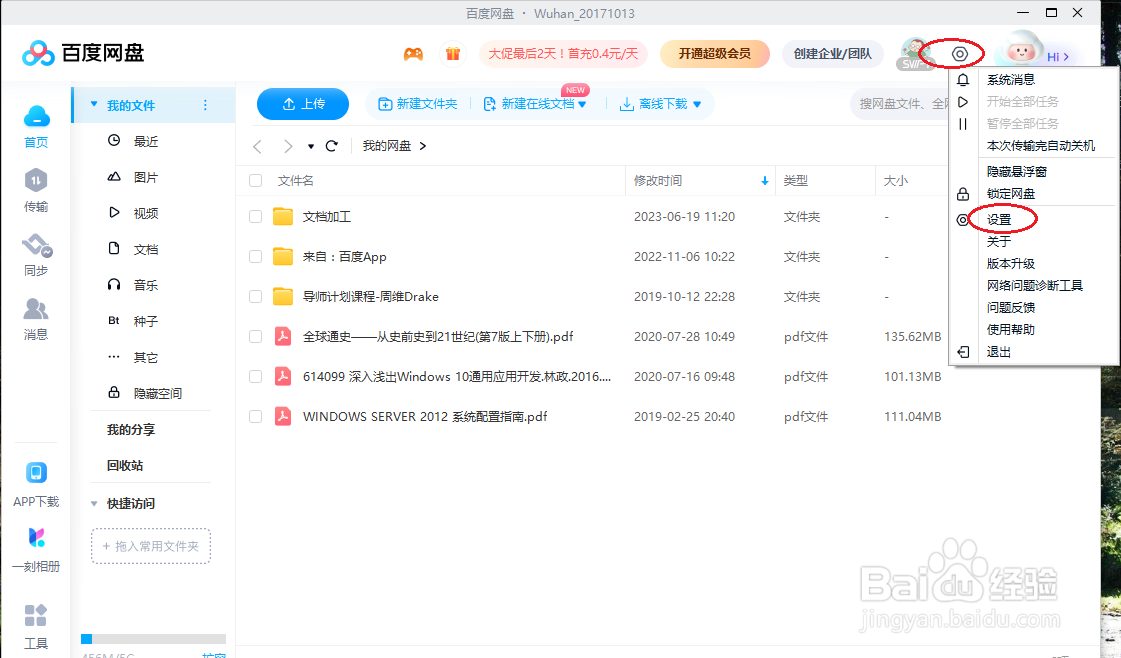
Task: Choose 本次传输完自动关机 in menu
Action: [x=1041, y=145]
